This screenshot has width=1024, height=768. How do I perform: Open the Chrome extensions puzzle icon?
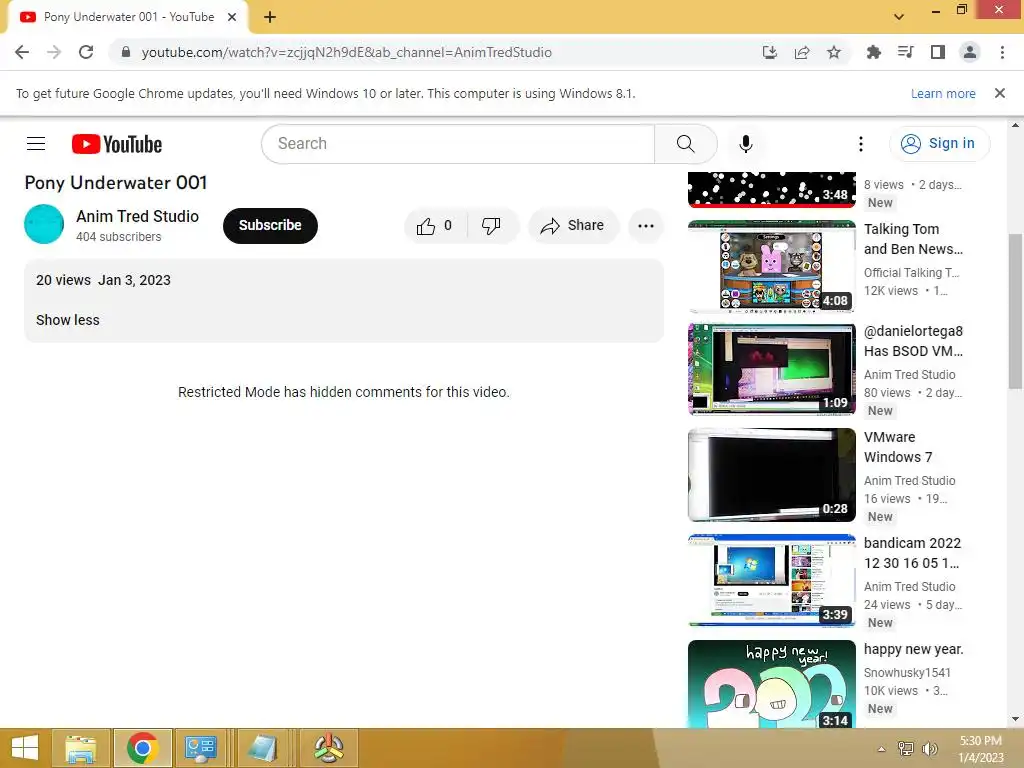(x=873, y=52)
